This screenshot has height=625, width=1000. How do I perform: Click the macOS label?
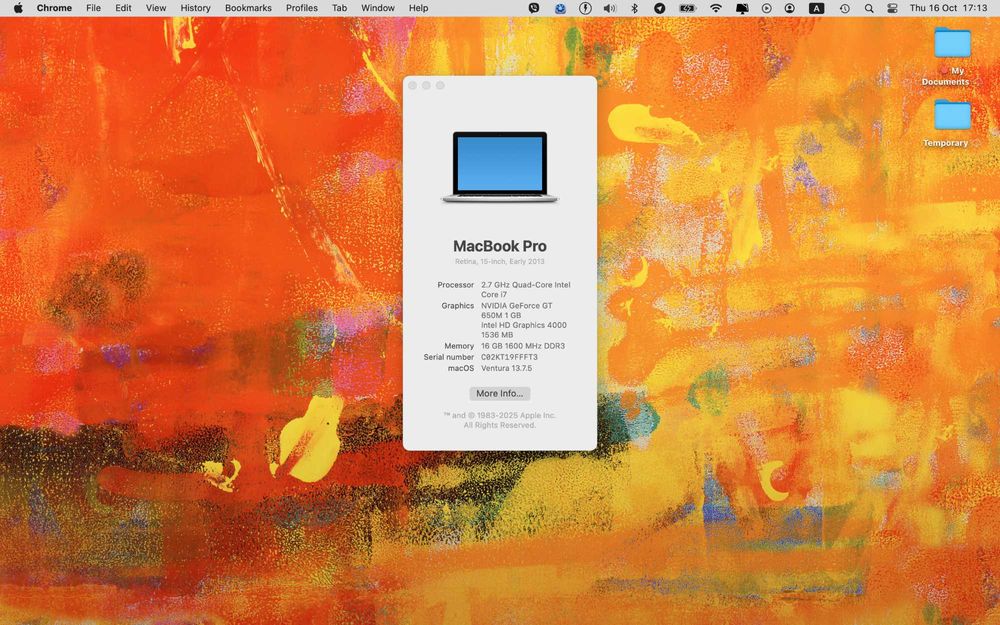coord(461,369)
